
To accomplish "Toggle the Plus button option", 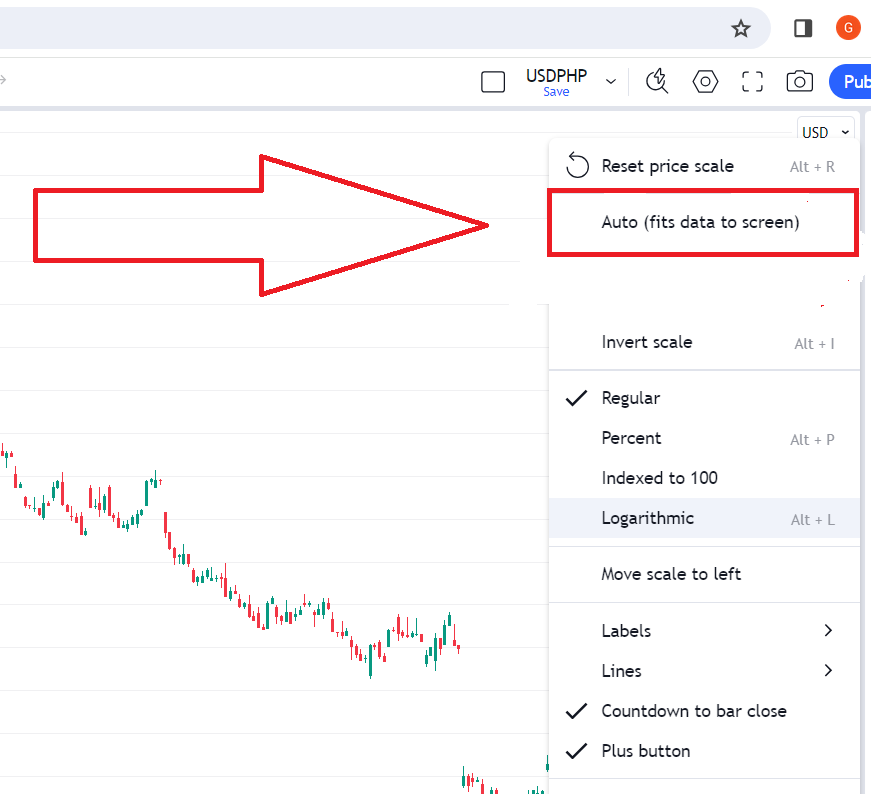I will (645, 751).
